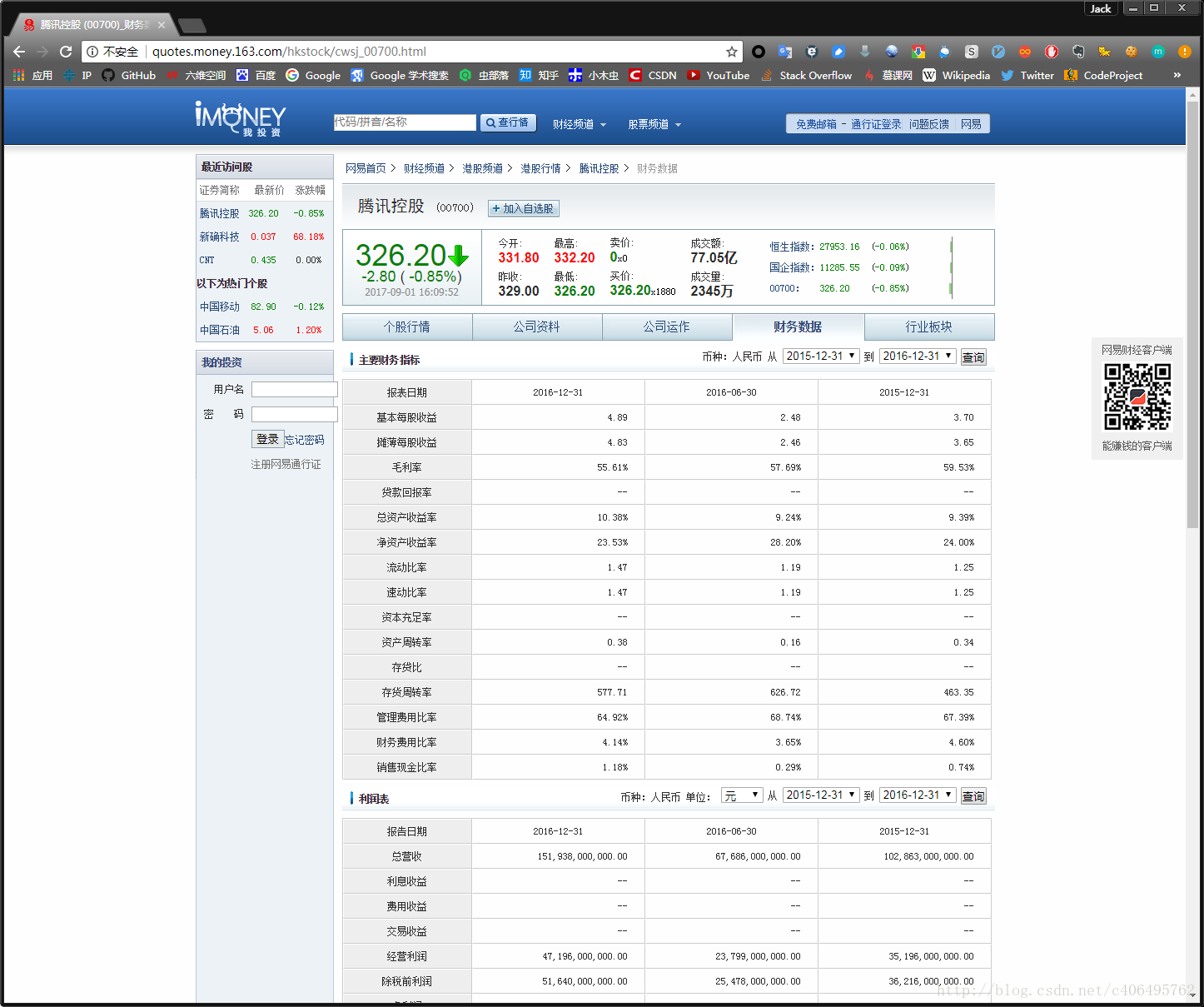Click 总营收 value 151,938,000,000.00
This screenshot has width=1204, height=1007.
[x=582, y=856]
